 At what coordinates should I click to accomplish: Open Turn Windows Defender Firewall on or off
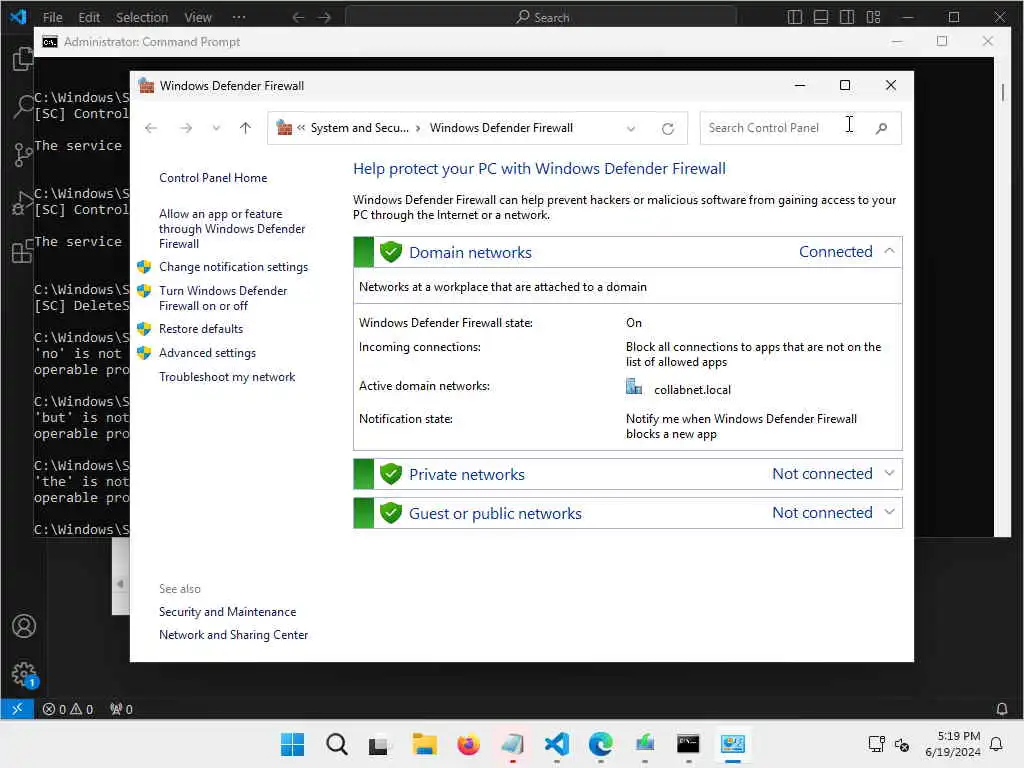(x=223, y=298)
